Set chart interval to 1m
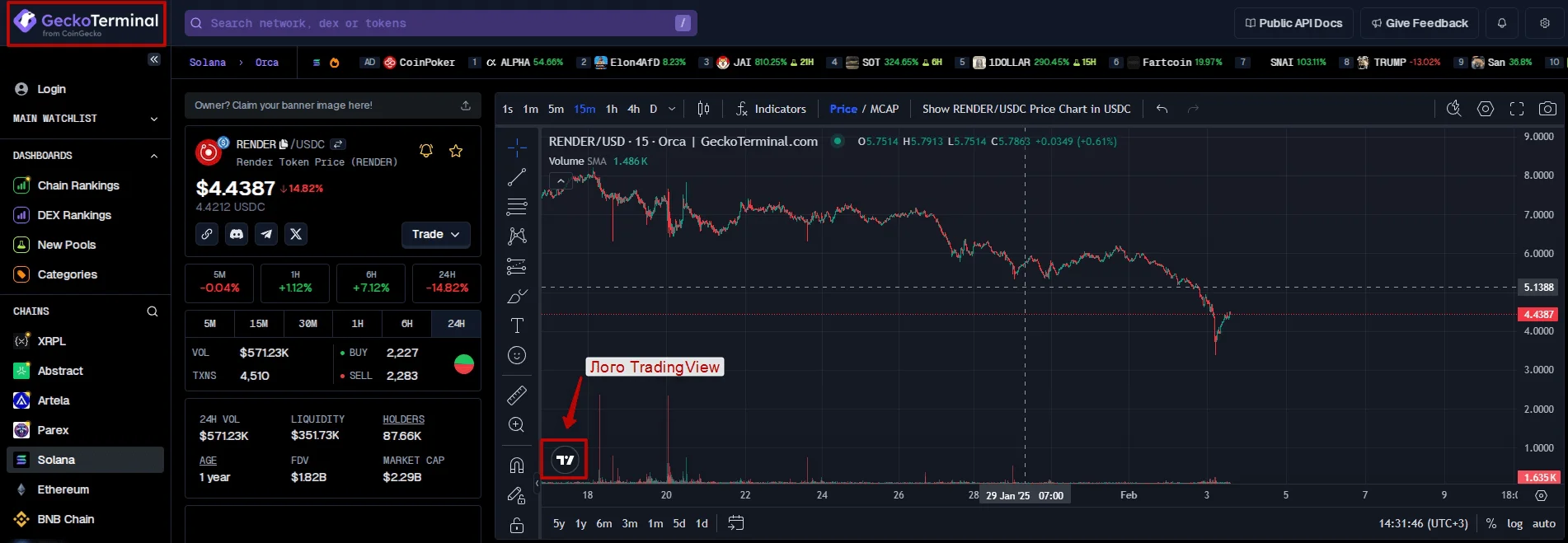 (x=530, y=109)
